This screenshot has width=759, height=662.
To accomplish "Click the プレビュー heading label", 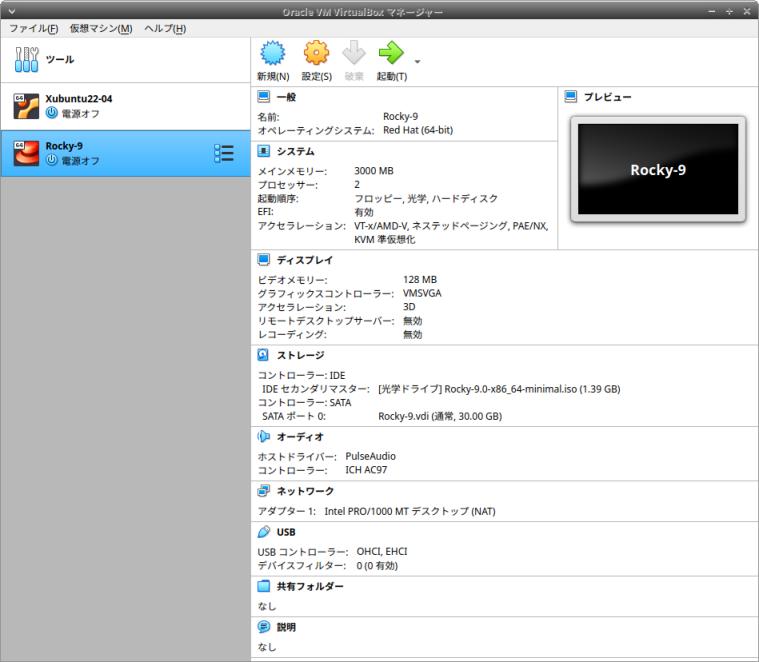I will tap(607, 97).
